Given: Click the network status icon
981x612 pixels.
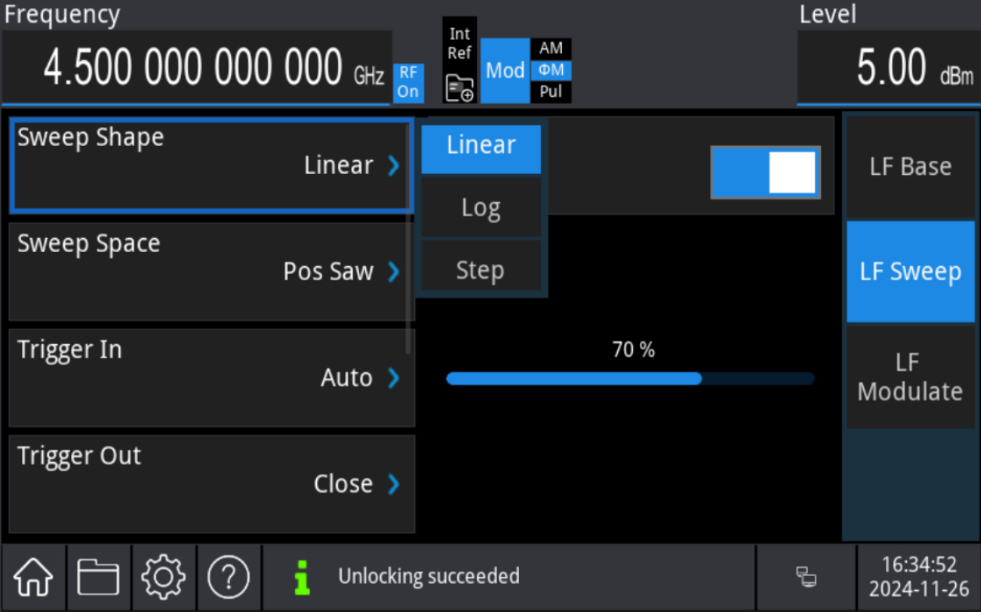Looking at the screenshot, I should 806,577.
